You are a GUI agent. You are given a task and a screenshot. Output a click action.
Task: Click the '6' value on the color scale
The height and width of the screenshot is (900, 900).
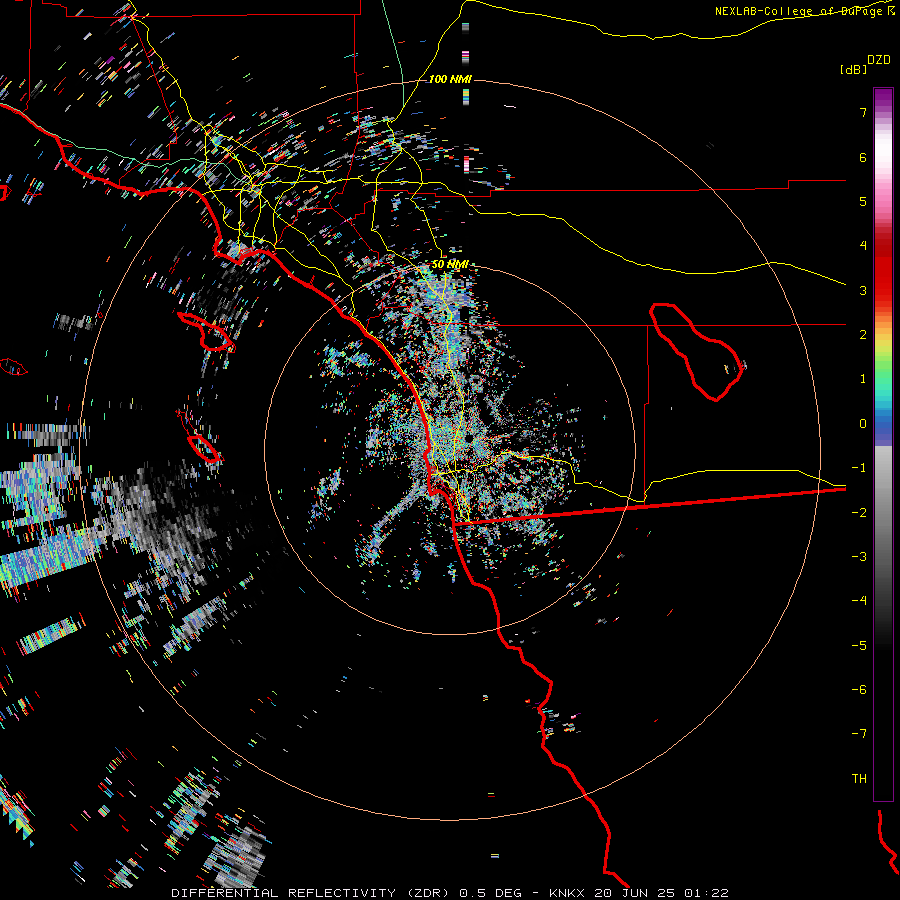(x=863, y=157)
